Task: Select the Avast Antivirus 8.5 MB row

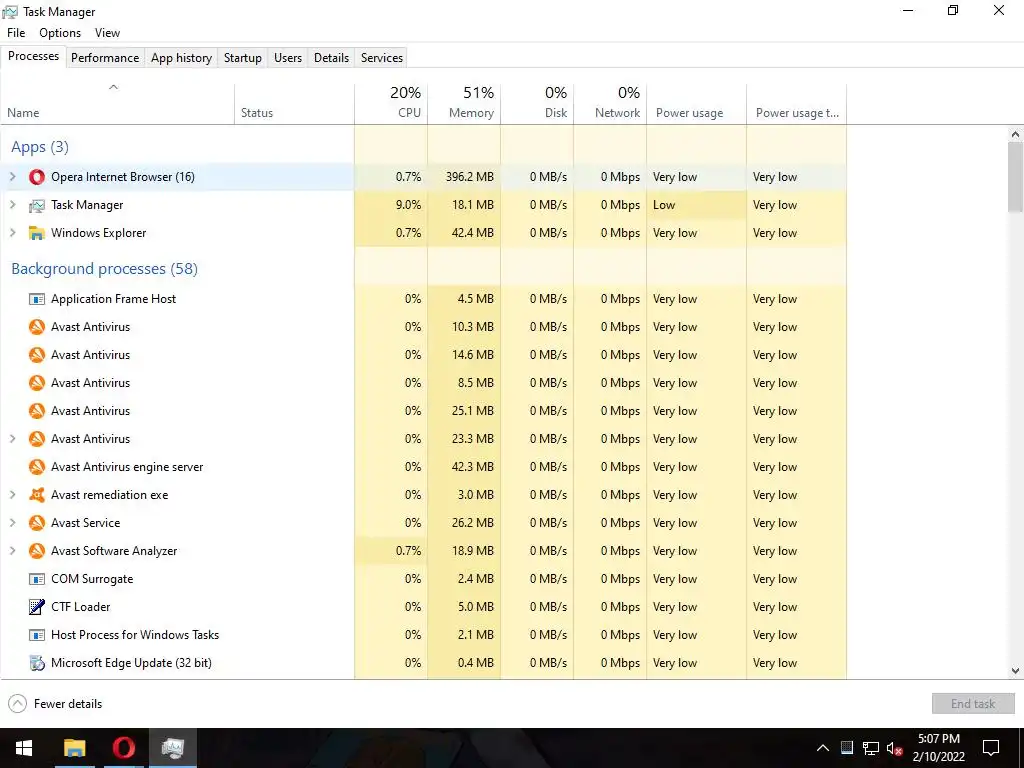Action: (423, 383)
